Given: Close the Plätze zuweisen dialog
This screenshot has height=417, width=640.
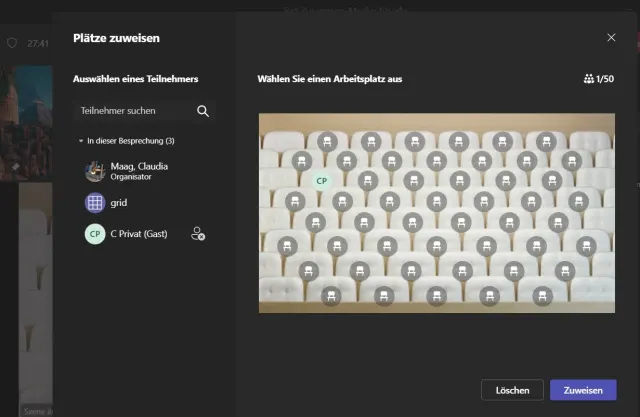Looking at the screenshot, I should pos(611,38).
